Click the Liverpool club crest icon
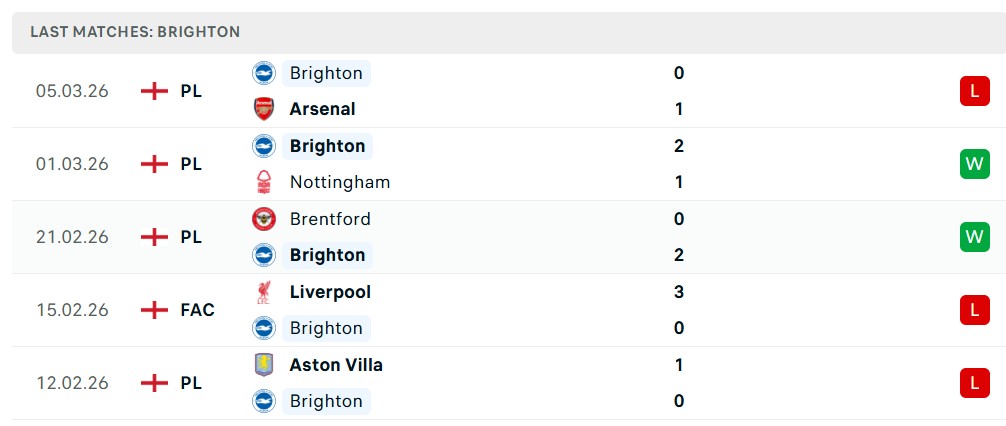 (x=263, y=292)
